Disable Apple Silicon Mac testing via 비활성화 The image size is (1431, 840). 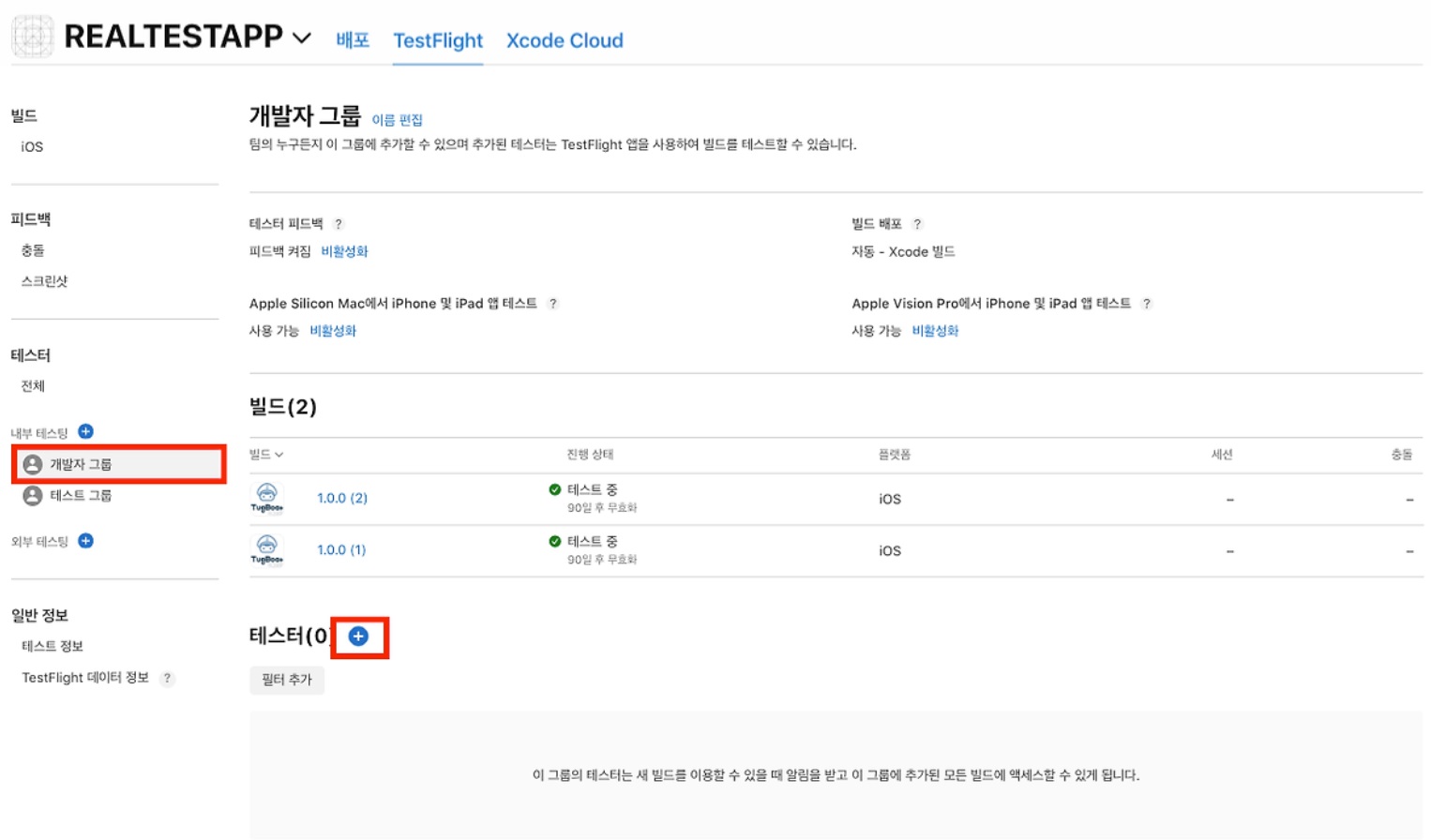pos(333,331)
